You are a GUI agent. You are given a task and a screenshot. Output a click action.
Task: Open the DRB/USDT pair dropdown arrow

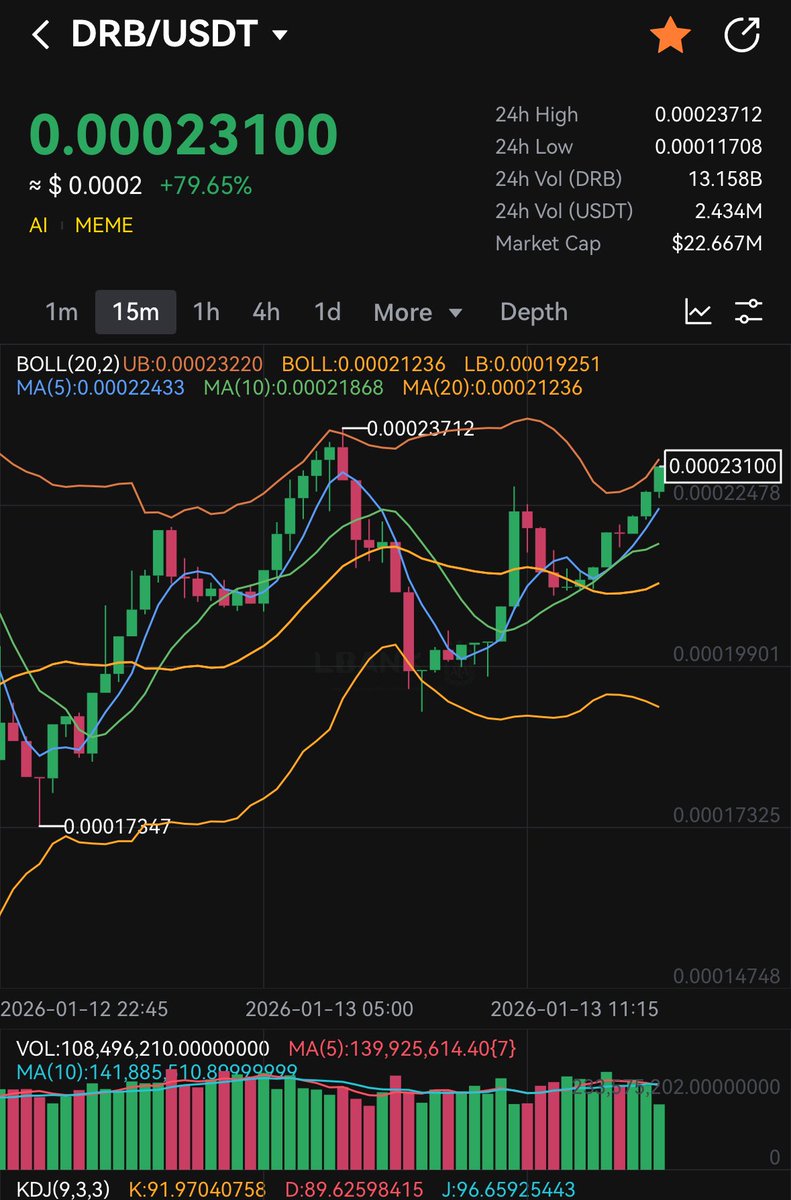tap(280, 36)
